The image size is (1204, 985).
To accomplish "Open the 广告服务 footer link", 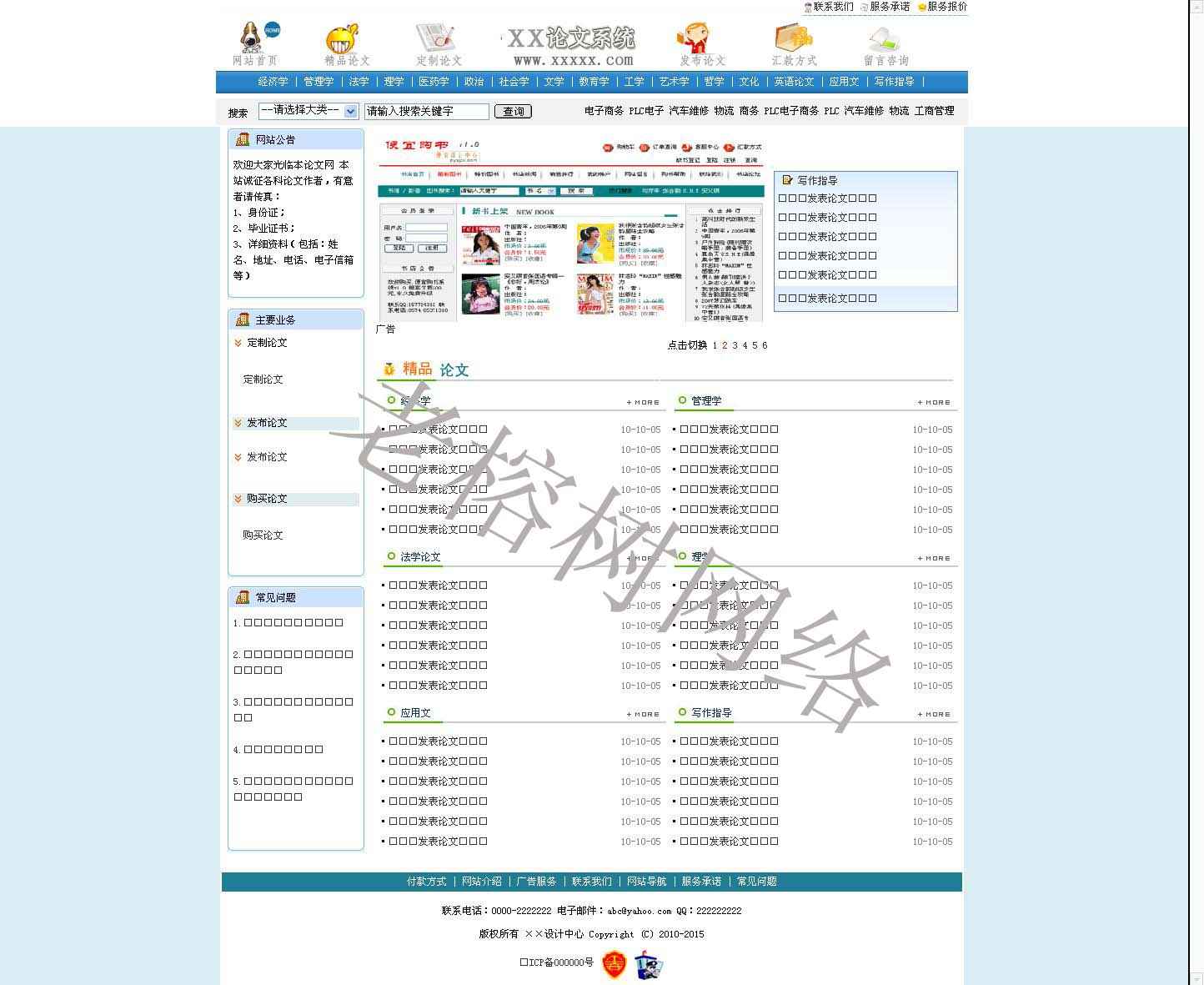I will [536, 882].
